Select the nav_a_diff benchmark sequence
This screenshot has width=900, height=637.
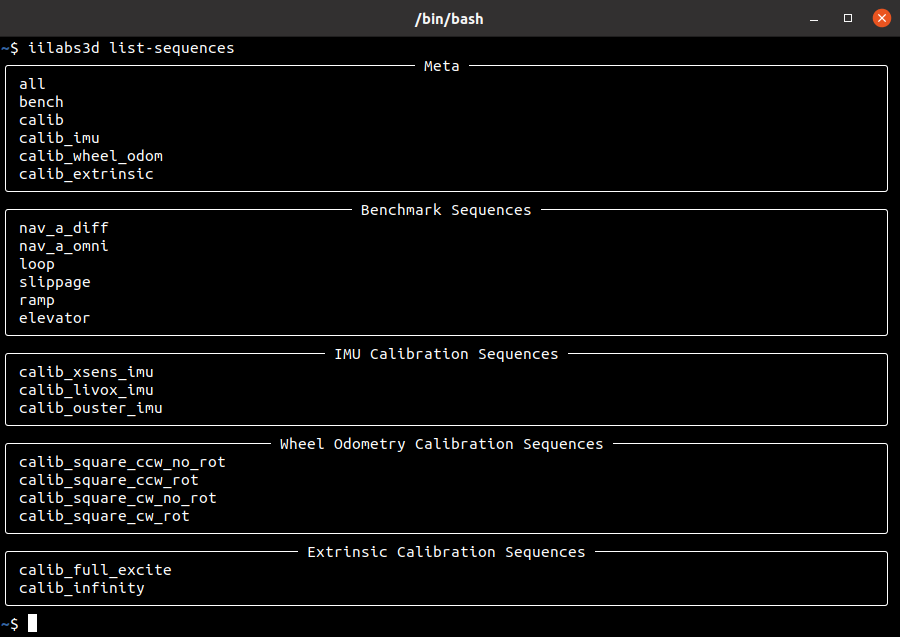coord(63,227)
